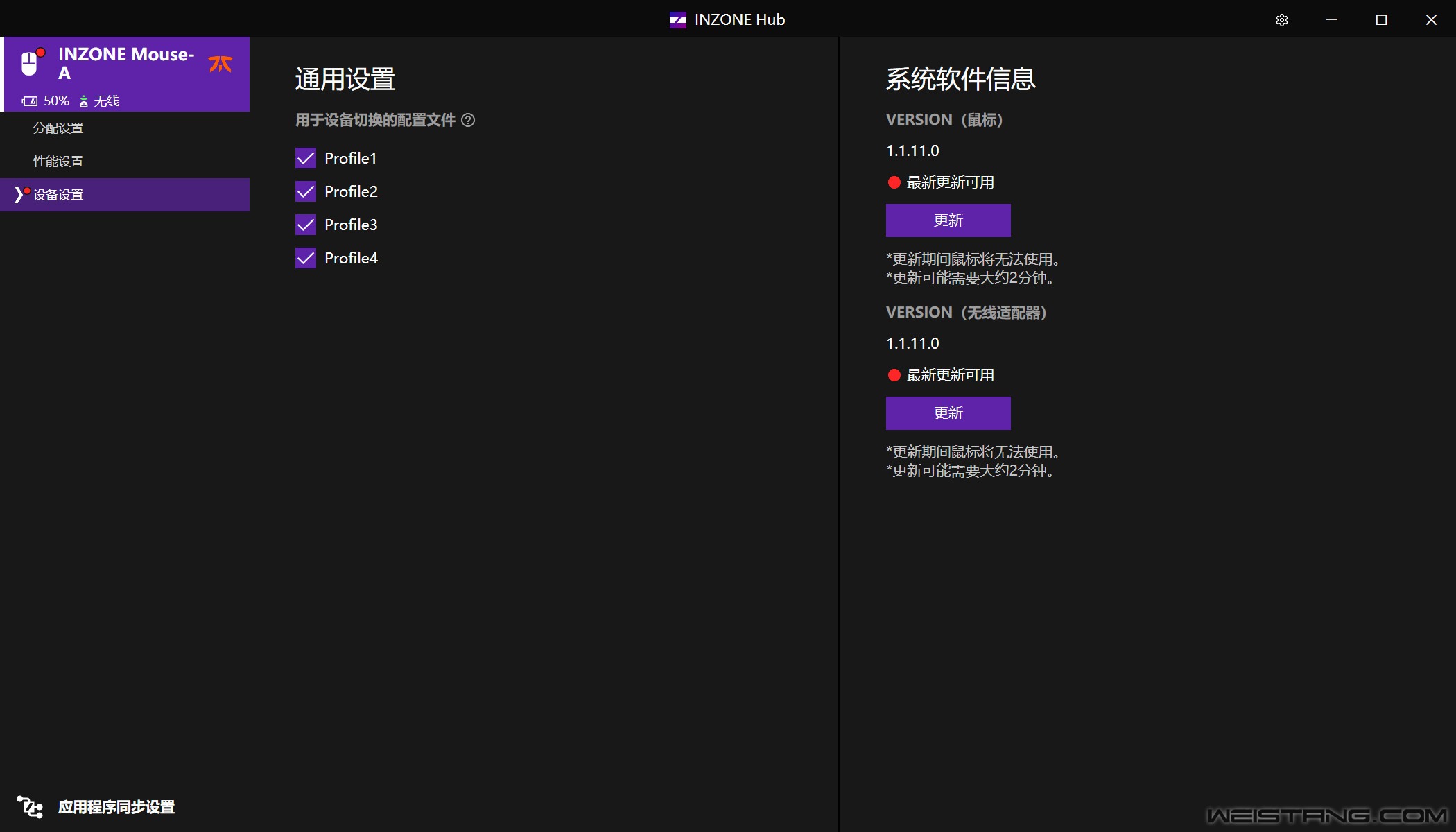The height and width of the screenshot is (832, 1456).
Task: Click the 无线 connection text
Action: pyautogui.click(x=107, y=101)
